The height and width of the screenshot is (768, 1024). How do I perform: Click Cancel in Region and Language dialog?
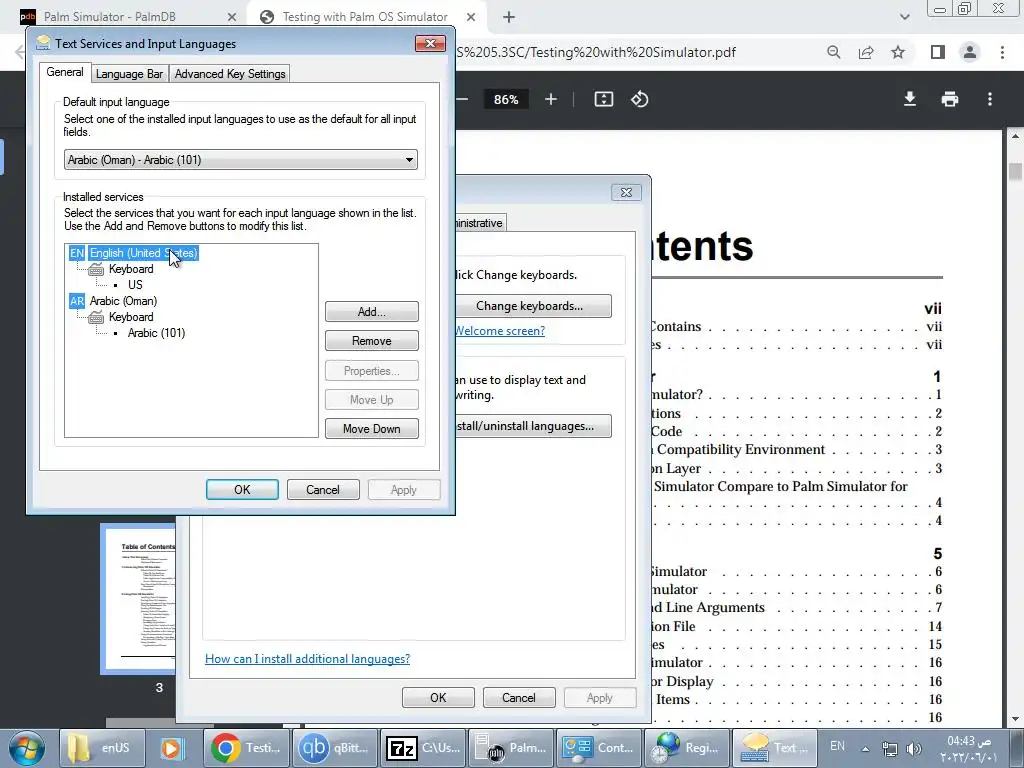(519, 697)
